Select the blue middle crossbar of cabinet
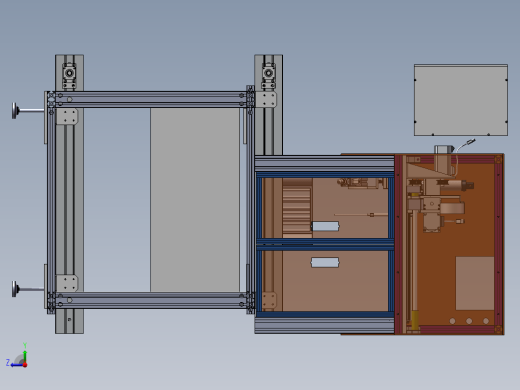 pyautogui.click(x=325, y=244)
